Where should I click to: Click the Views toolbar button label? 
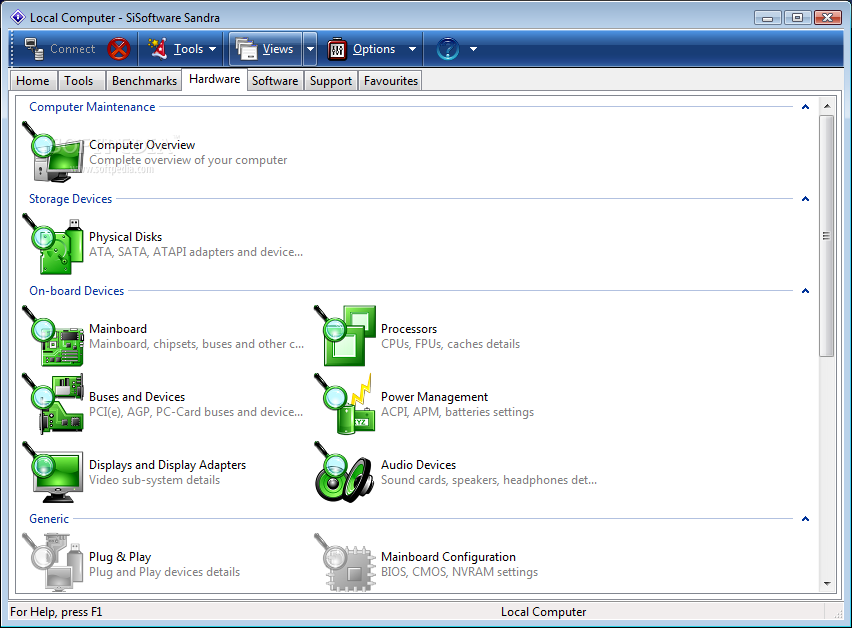[278, 49]
